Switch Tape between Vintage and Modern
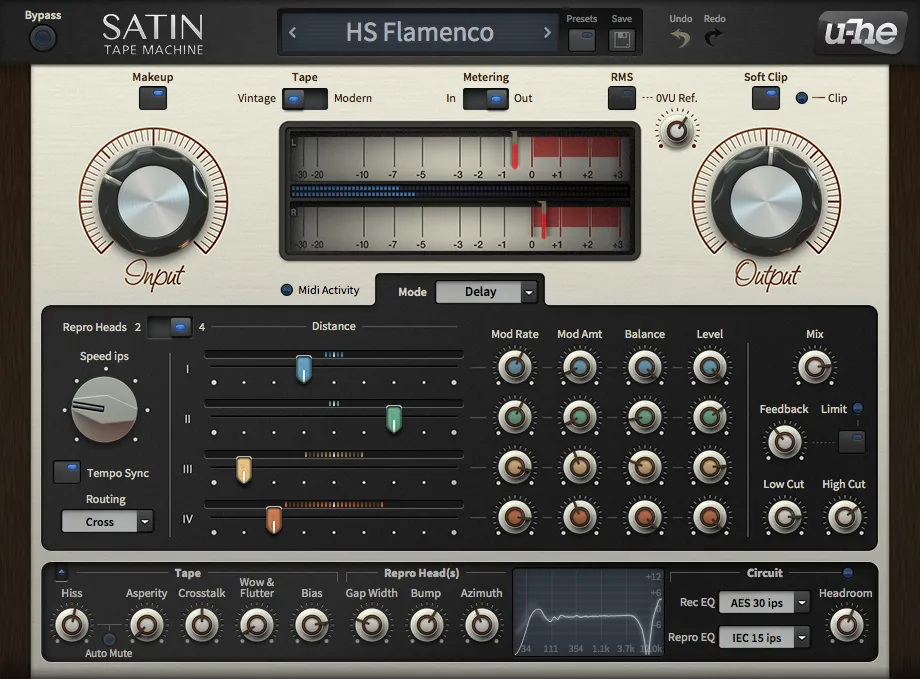Screen dimensions: 920x679 (304, 98)
